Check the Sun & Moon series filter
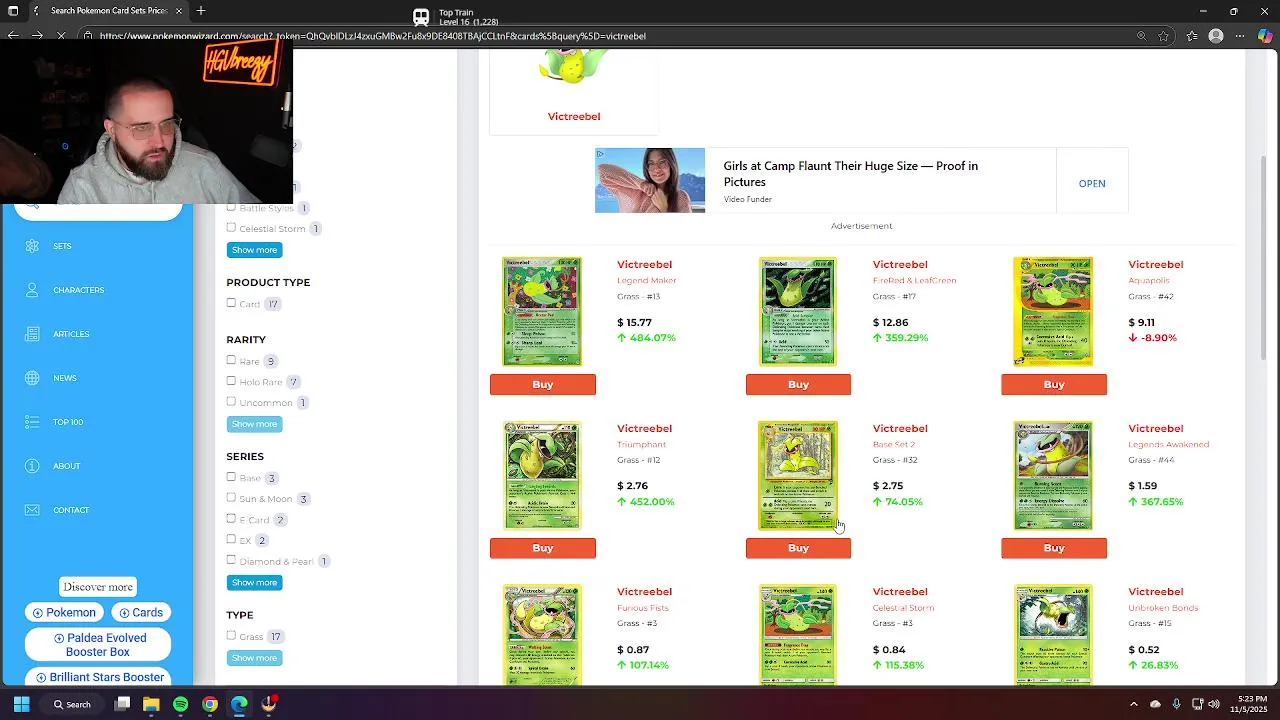Viewport: 1280px width, 720px height. coord(231,498)
